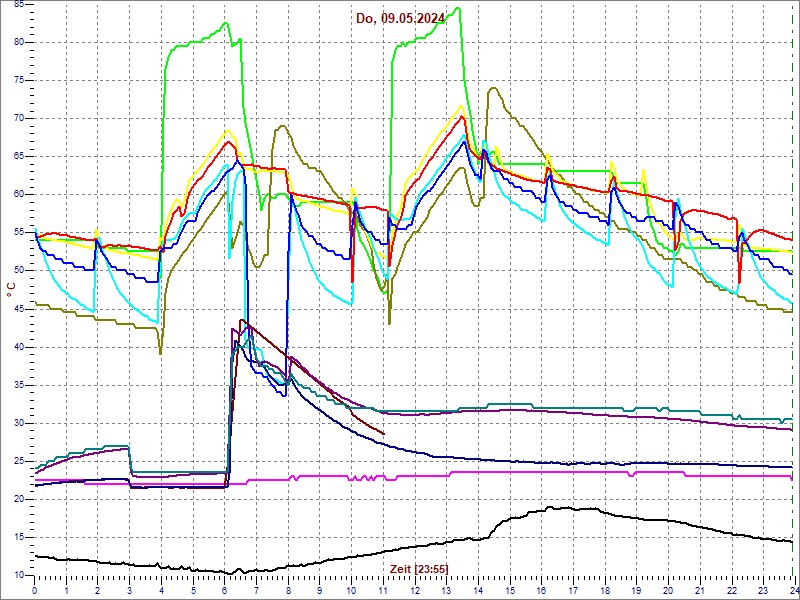The width and height of the screenshot is (800, 600).
Task: Click the 20 value on temperature axis
Action: click(x=18, y=499)
